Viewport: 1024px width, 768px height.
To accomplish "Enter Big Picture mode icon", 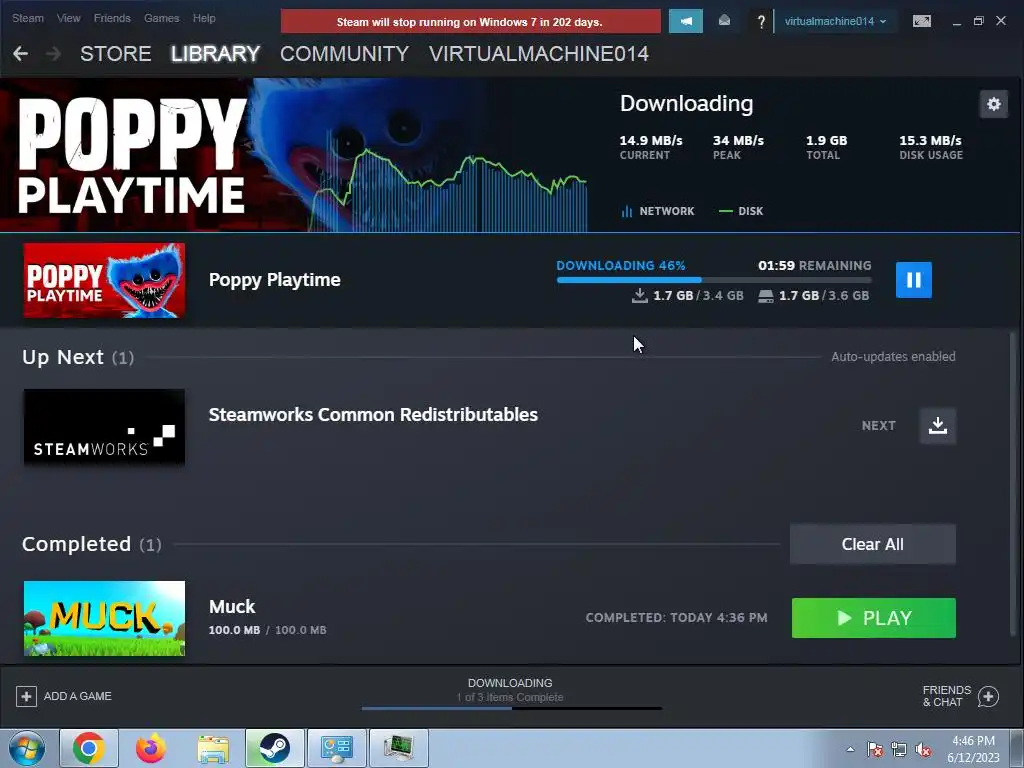I will 921,21.
